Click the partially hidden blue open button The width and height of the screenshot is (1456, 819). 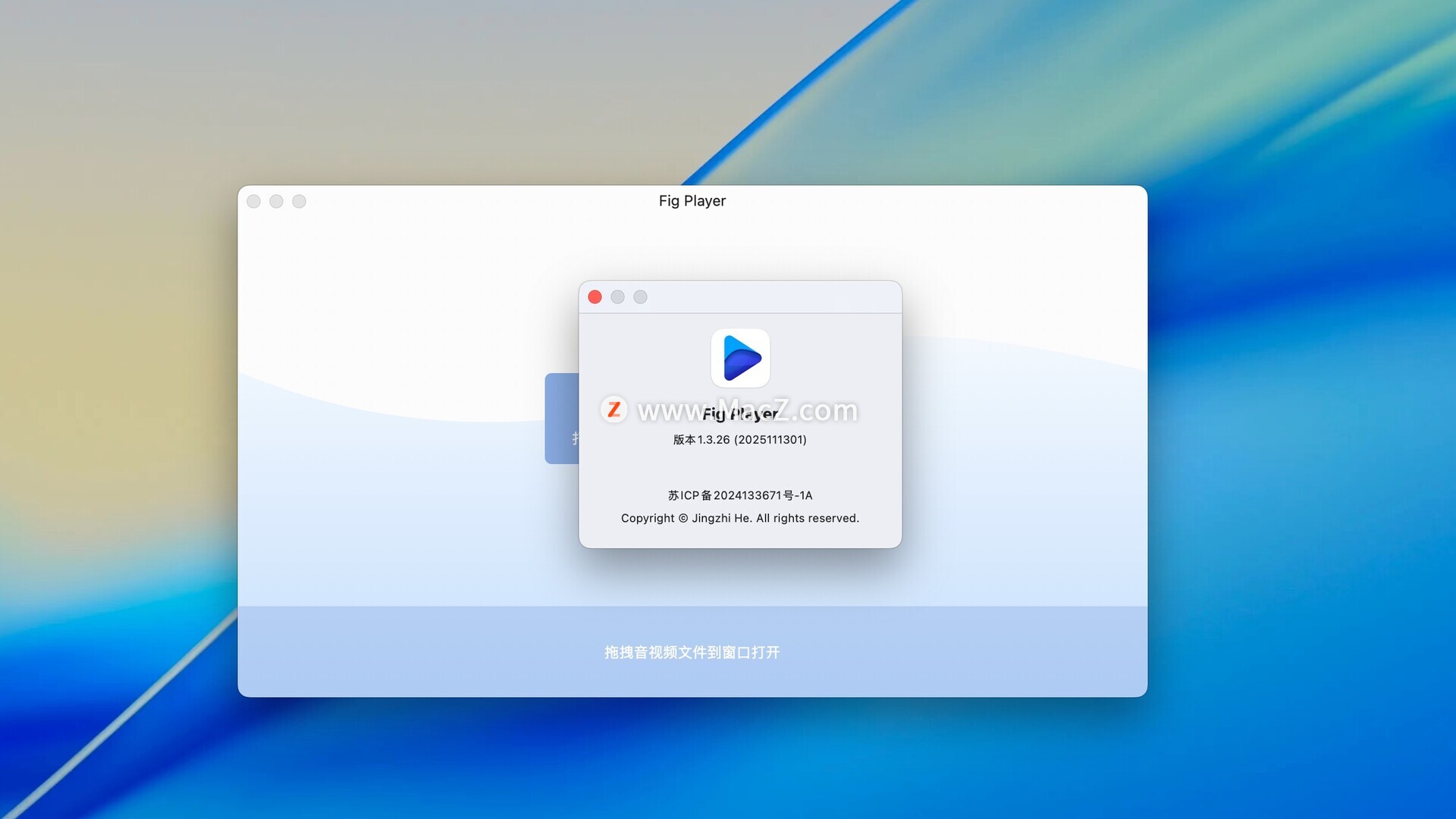(561, 418)
